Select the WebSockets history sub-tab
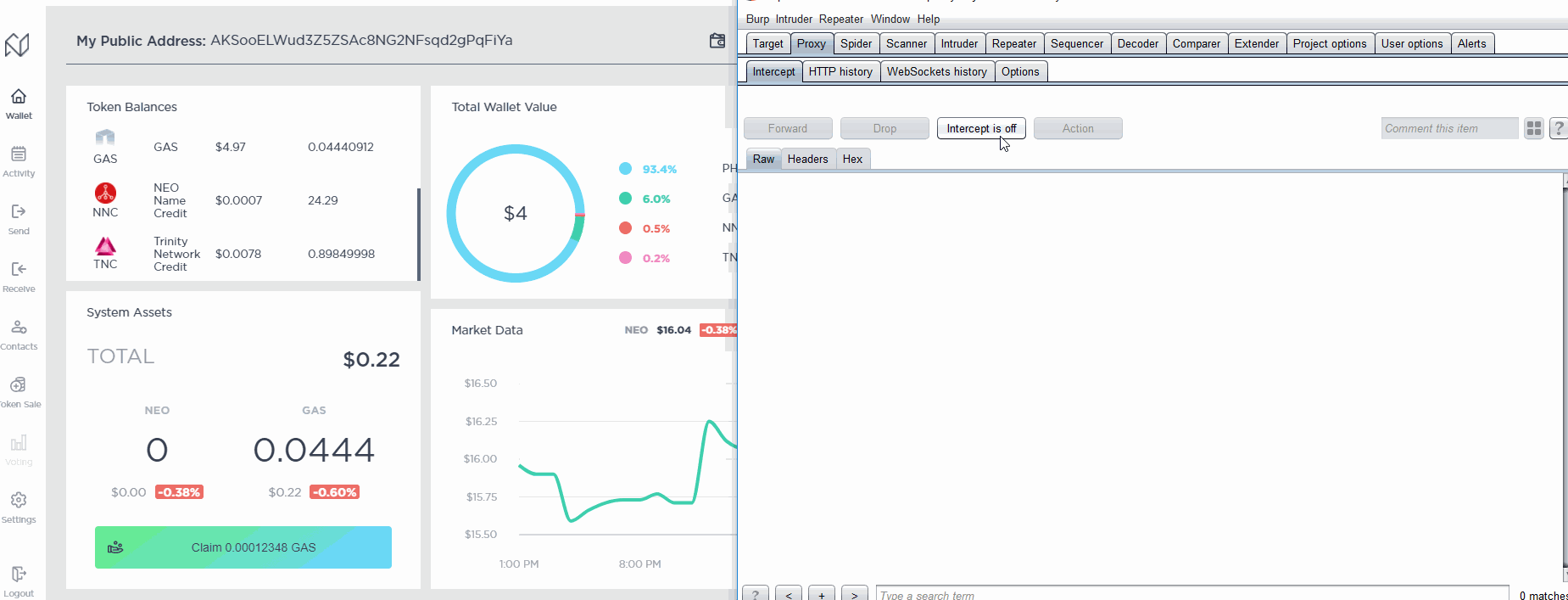Image resolution: width=1568 pixels, height=600 pixels. (937, 71)
